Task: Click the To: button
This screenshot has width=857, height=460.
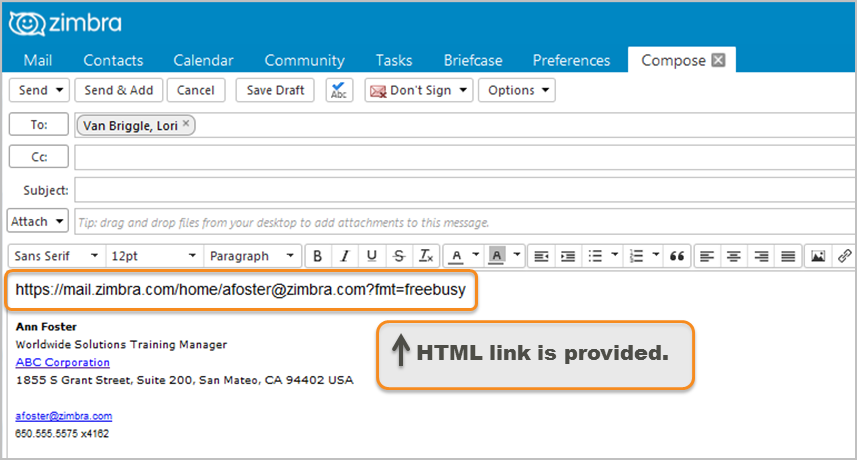Action: tap(39, 125)
